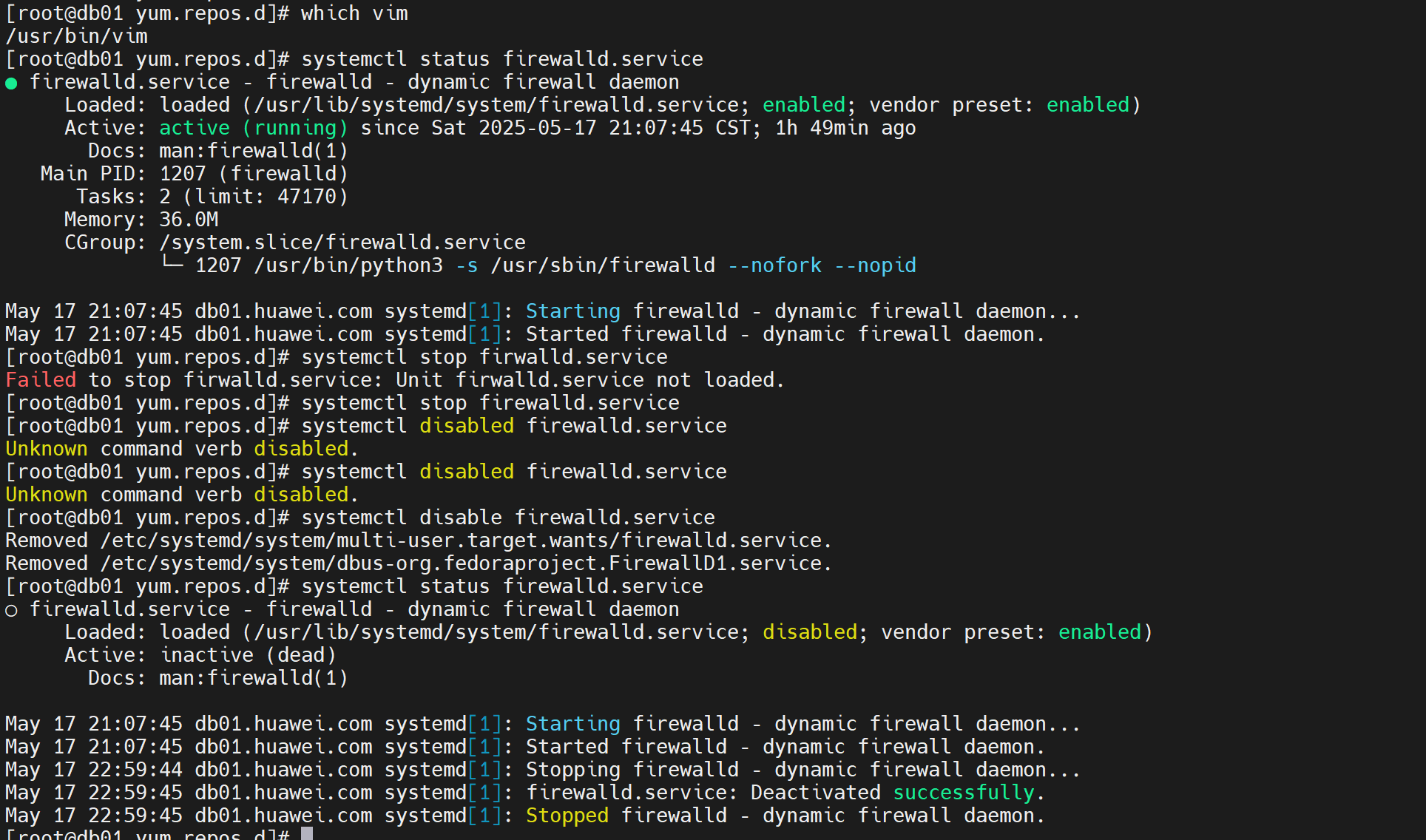Click the "which vim" command text
This screenshot has height=840, width=1426.
coord(354,13)
